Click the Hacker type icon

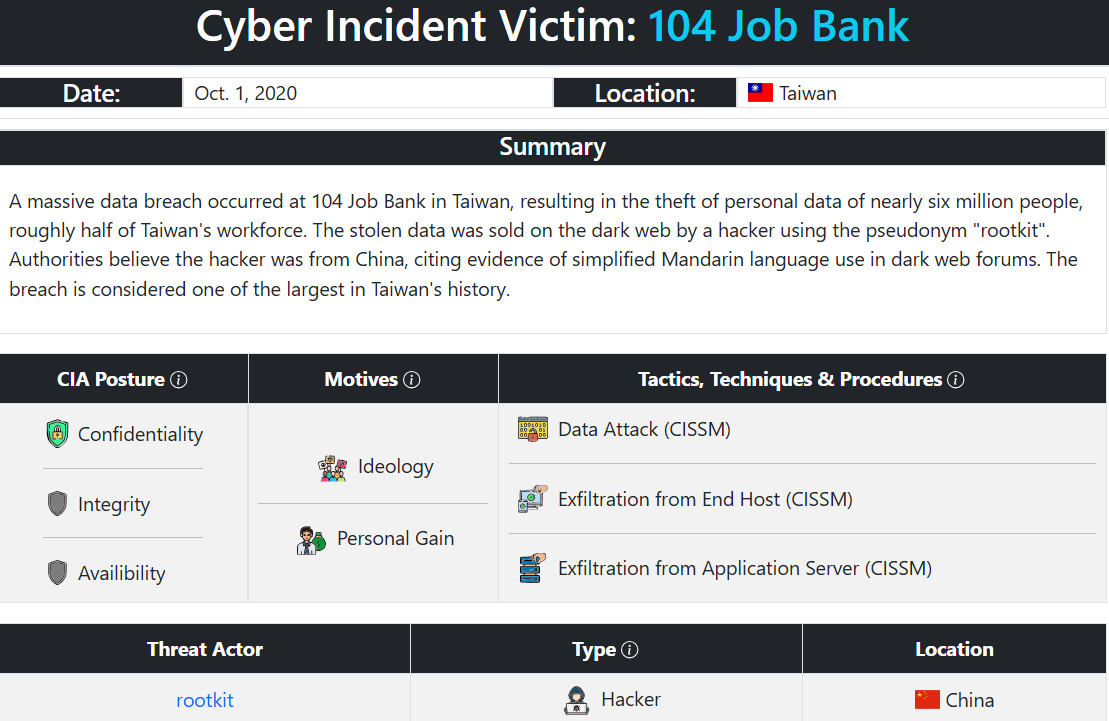coord(577,699)
